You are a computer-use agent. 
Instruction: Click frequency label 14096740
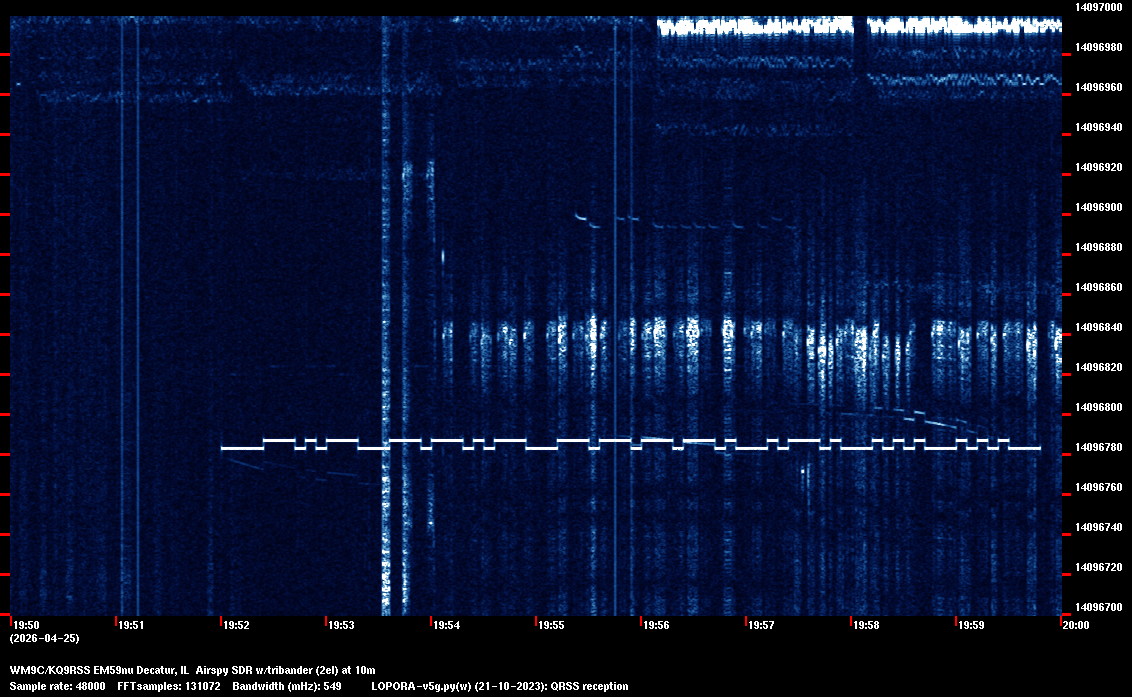(x=1099, y=527)
